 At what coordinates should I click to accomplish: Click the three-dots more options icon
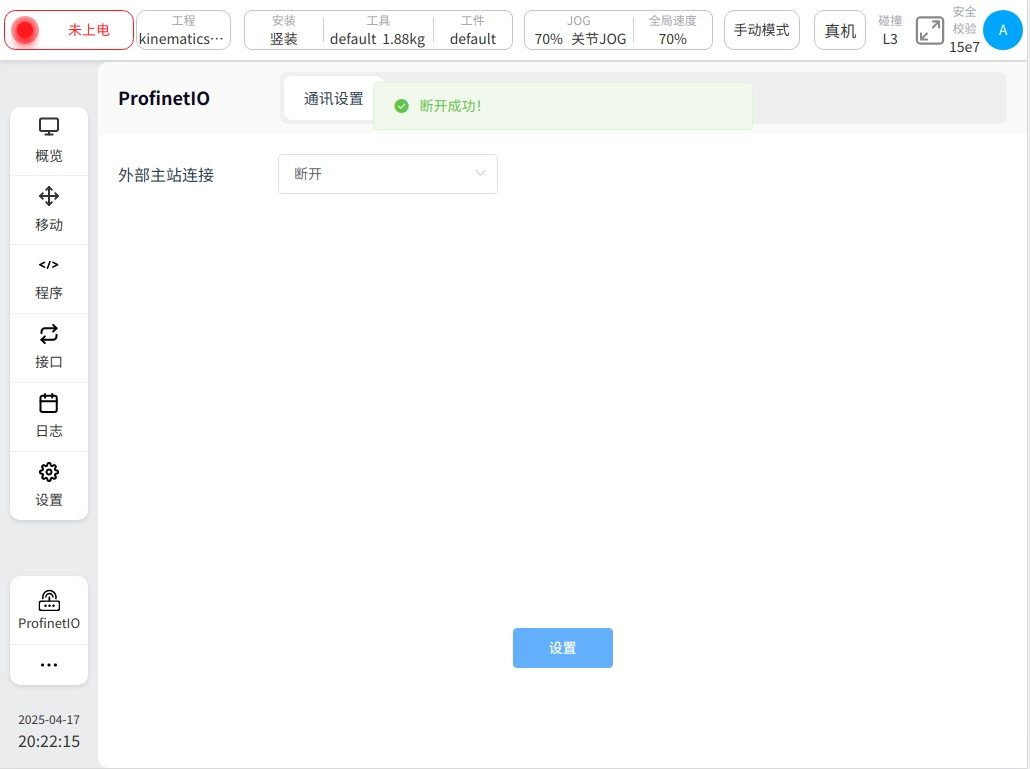[49, 665]
